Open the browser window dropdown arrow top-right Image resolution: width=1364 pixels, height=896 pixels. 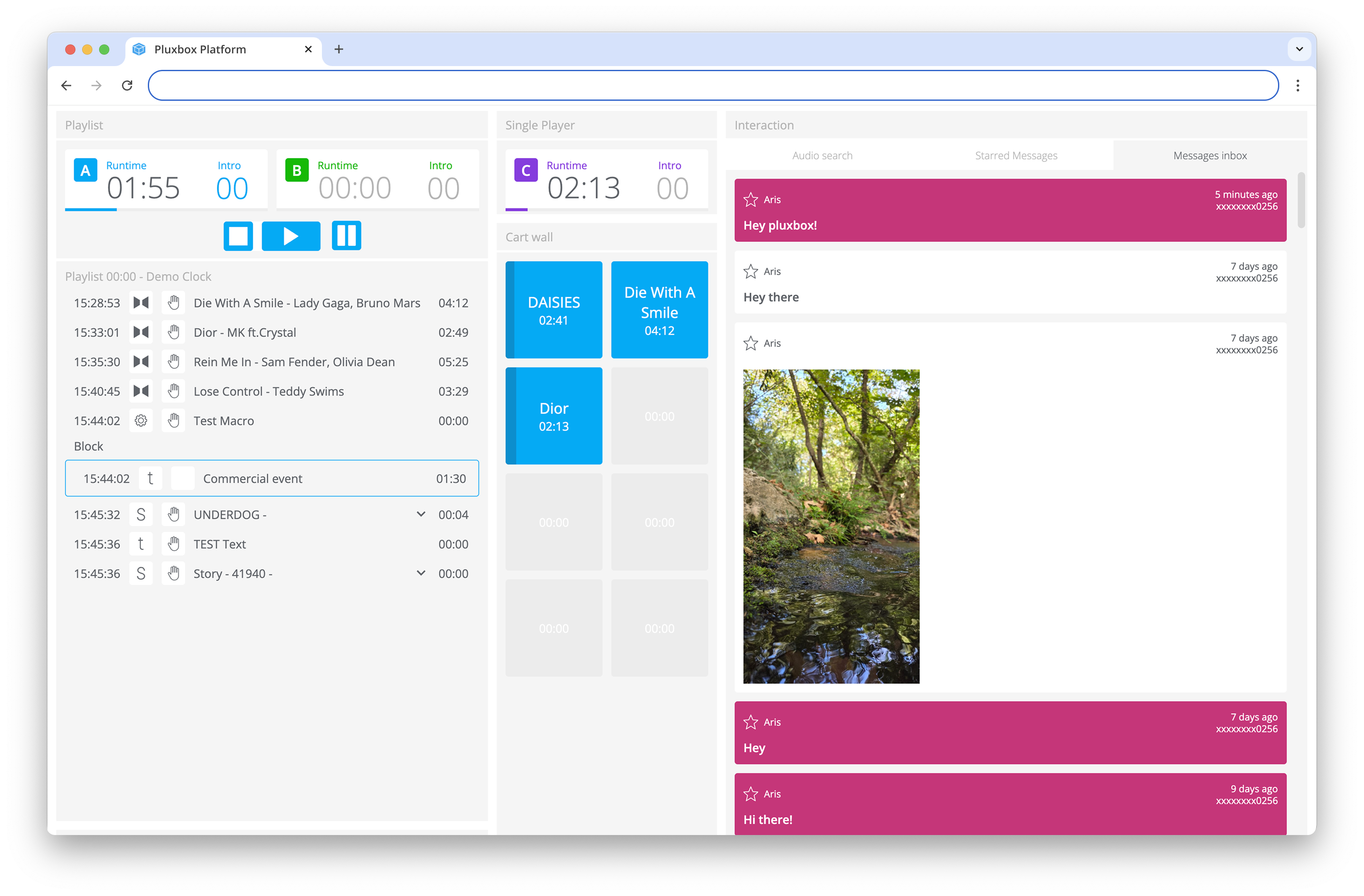tap(1299, 49)
